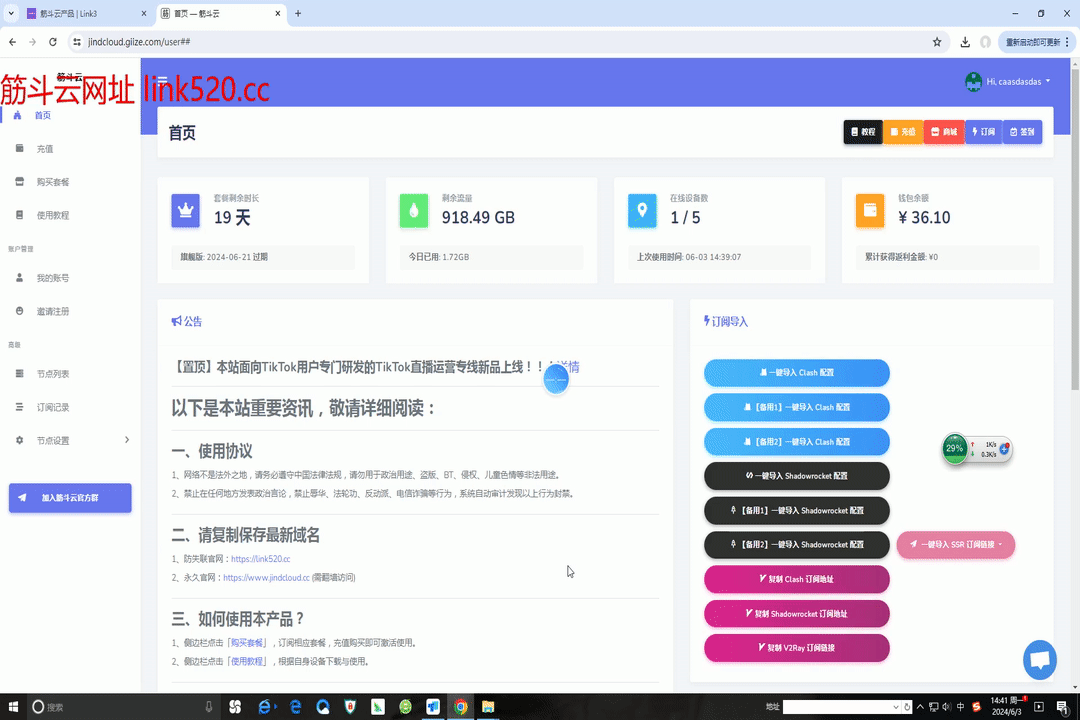This screenshot has width=1080, height=720.
Task: Open the chat support bubble icon
Action: pos(1040,660)
